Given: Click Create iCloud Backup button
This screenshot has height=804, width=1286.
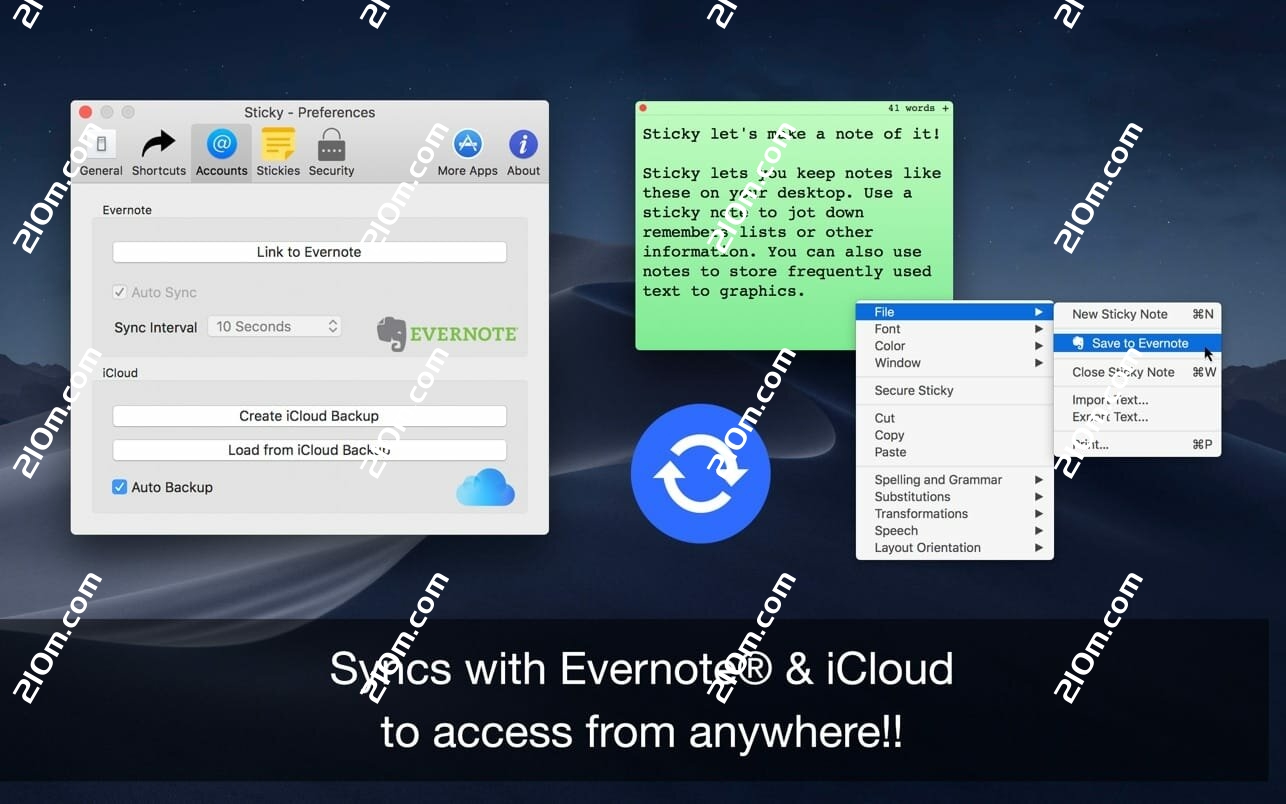Looking at the screenshot, I should tap(309, 416).
